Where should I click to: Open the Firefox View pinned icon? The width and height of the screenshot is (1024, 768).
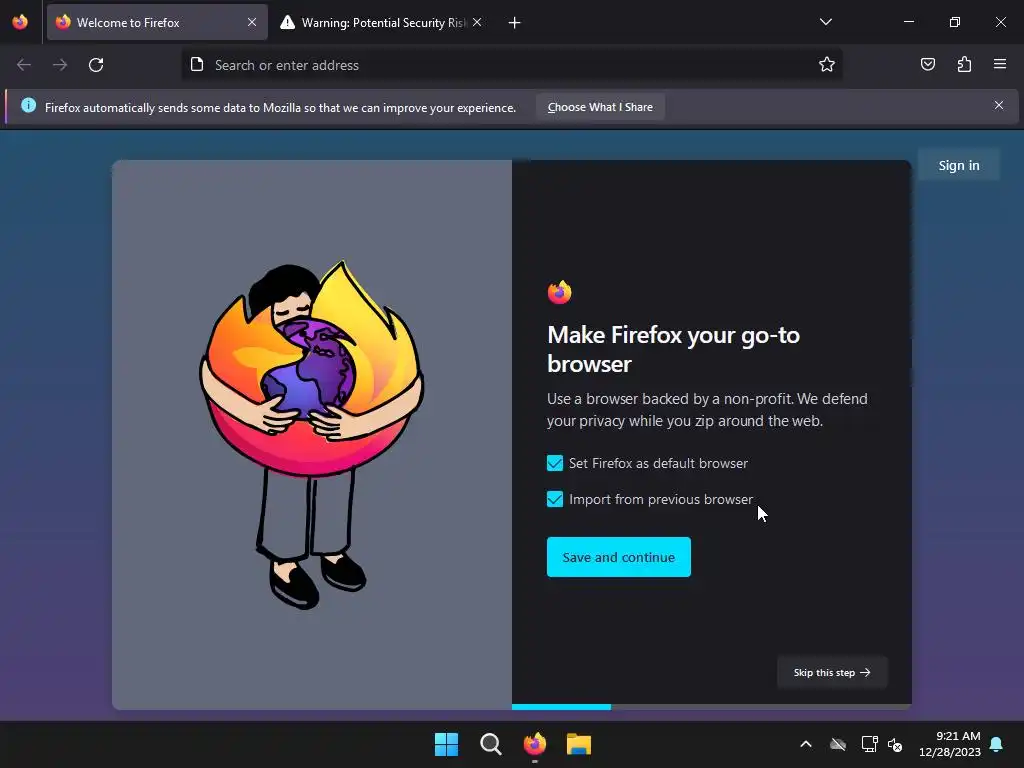[x=20, y=22]
